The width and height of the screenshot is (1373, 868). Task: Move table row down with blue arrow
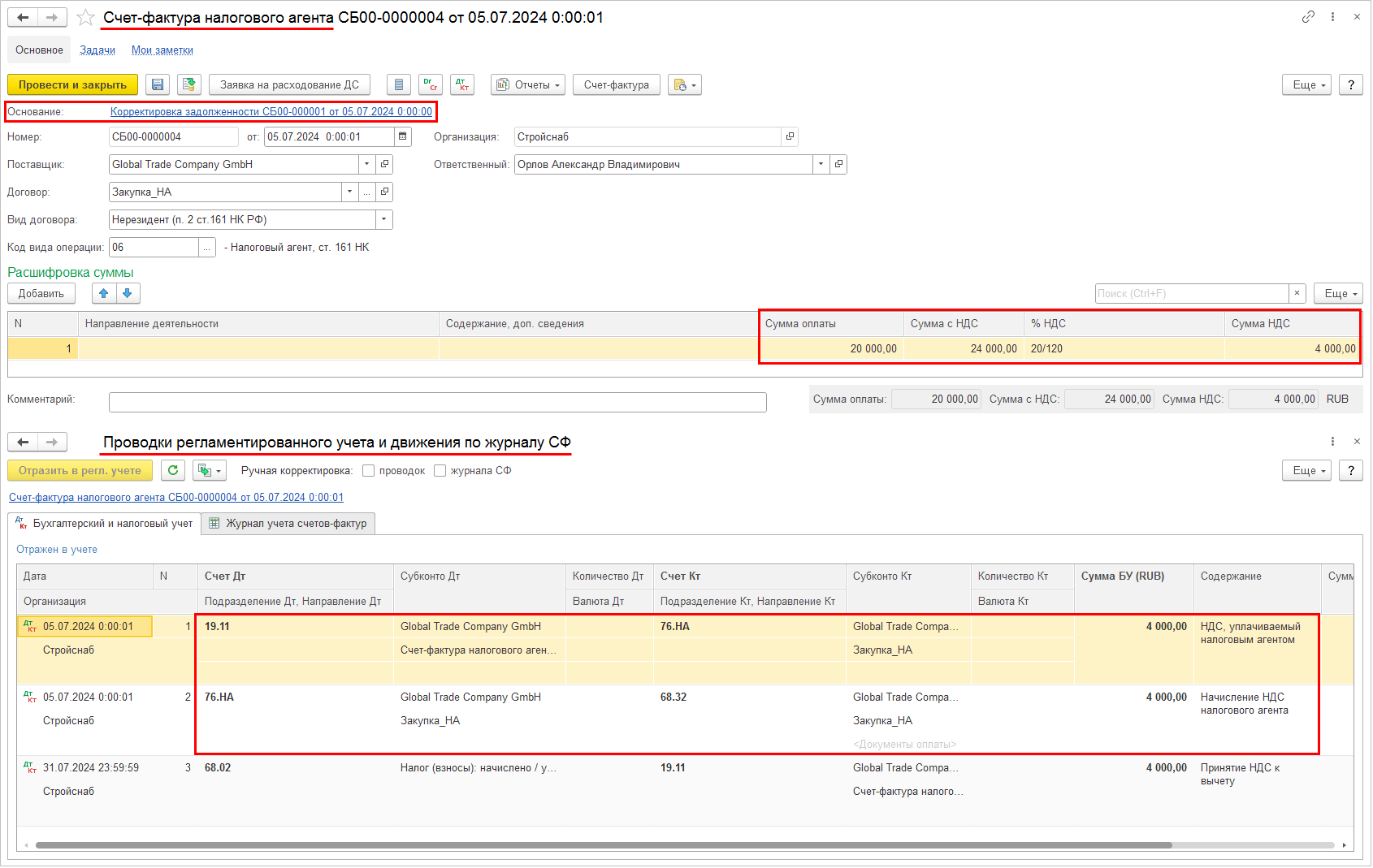tap(128, 293)
